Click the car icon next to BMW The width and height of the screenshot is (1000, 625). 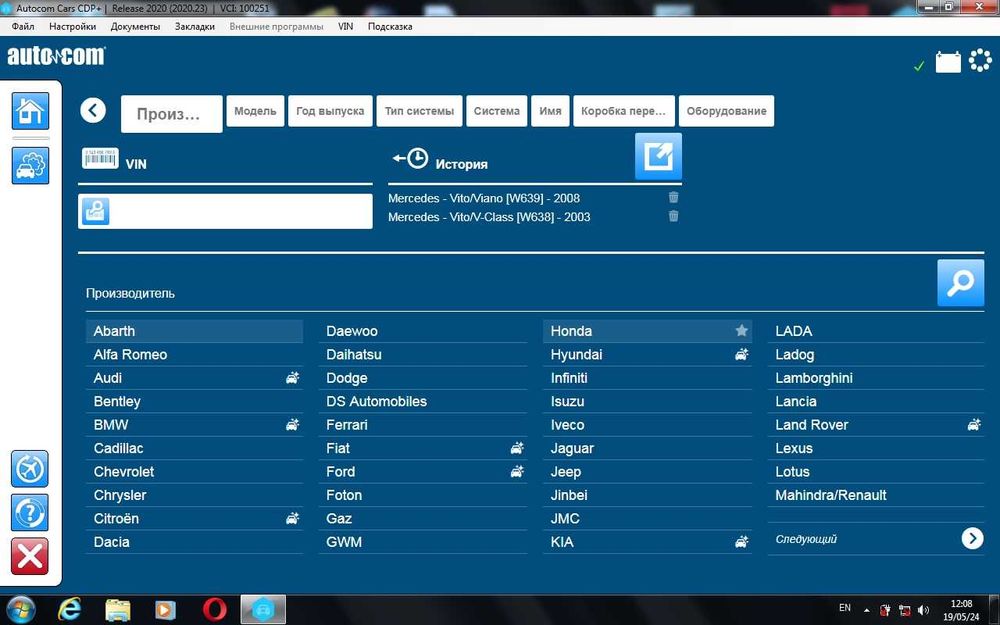[x=292, y=425]
